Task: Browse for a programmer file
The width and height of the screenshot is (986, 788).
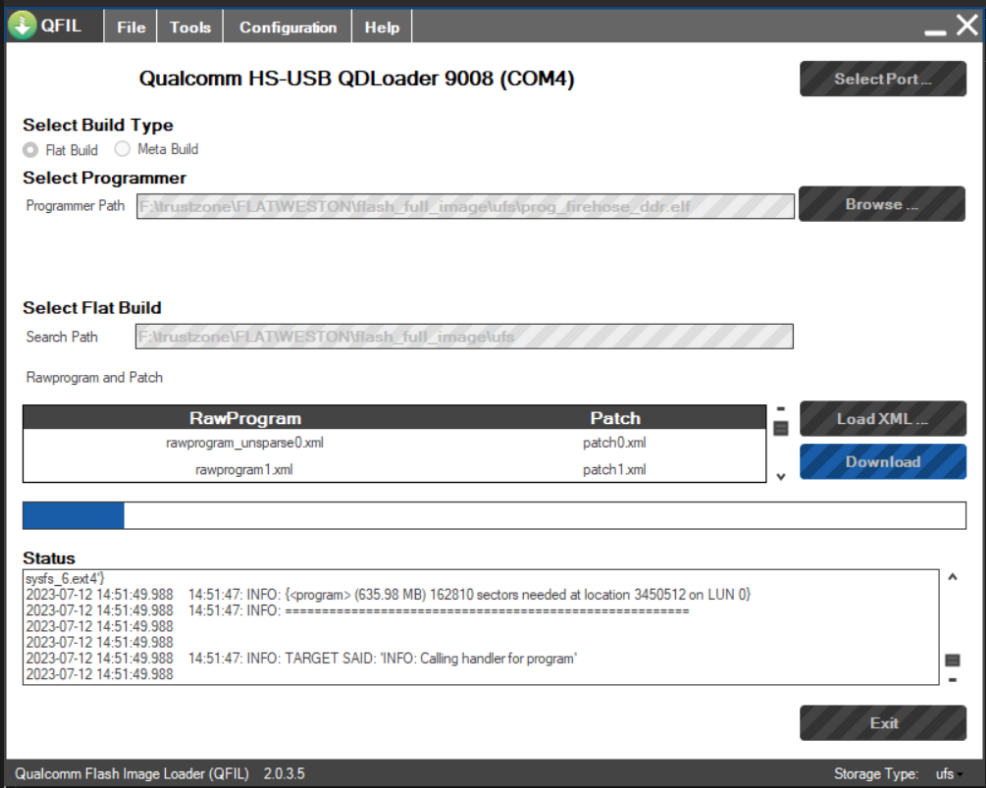Action: pos(882,204)
